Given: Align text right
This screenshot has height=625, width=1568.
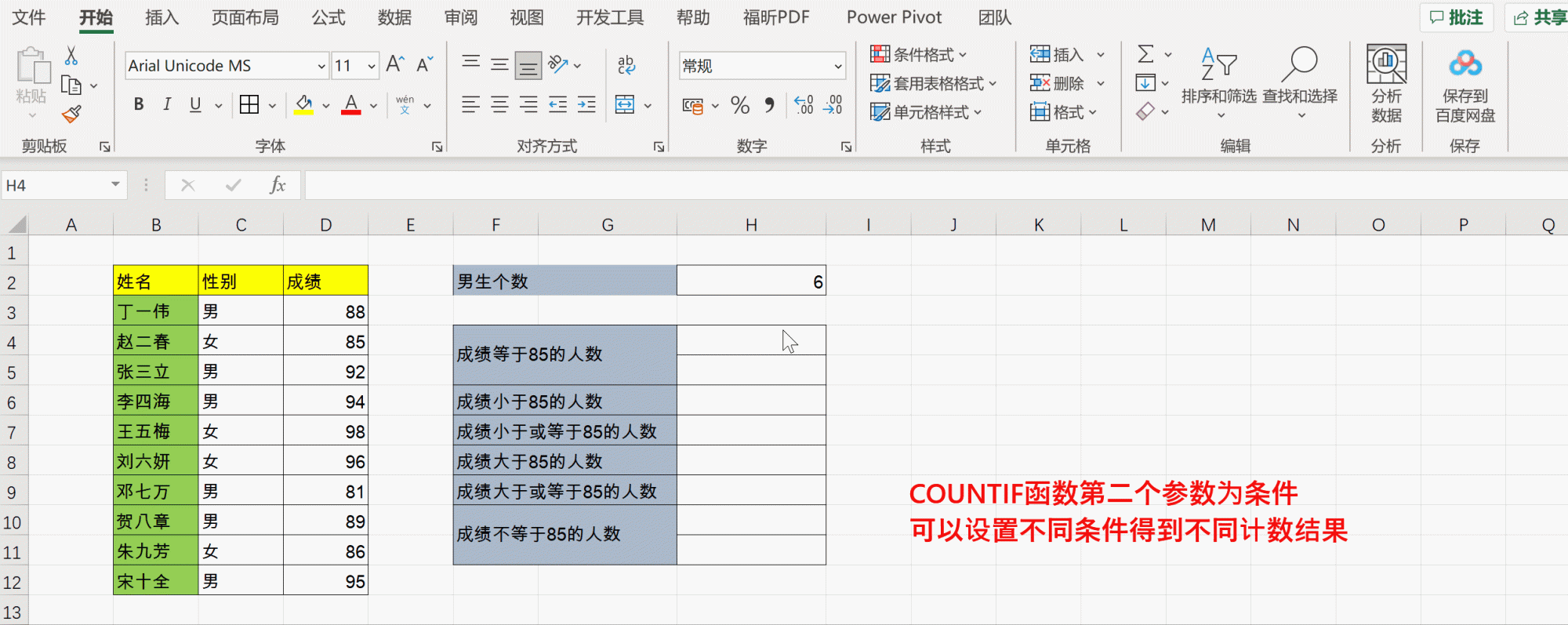Looking at the screenshot, I should point(528,104).
